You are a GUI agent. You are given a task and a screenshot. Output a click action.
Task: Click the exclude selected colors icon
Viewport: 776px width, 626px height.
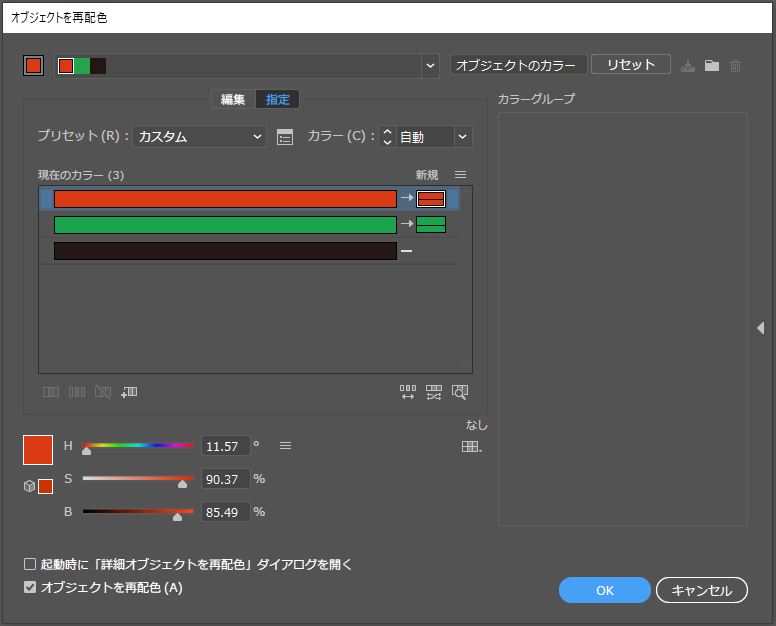coord(103,392)
